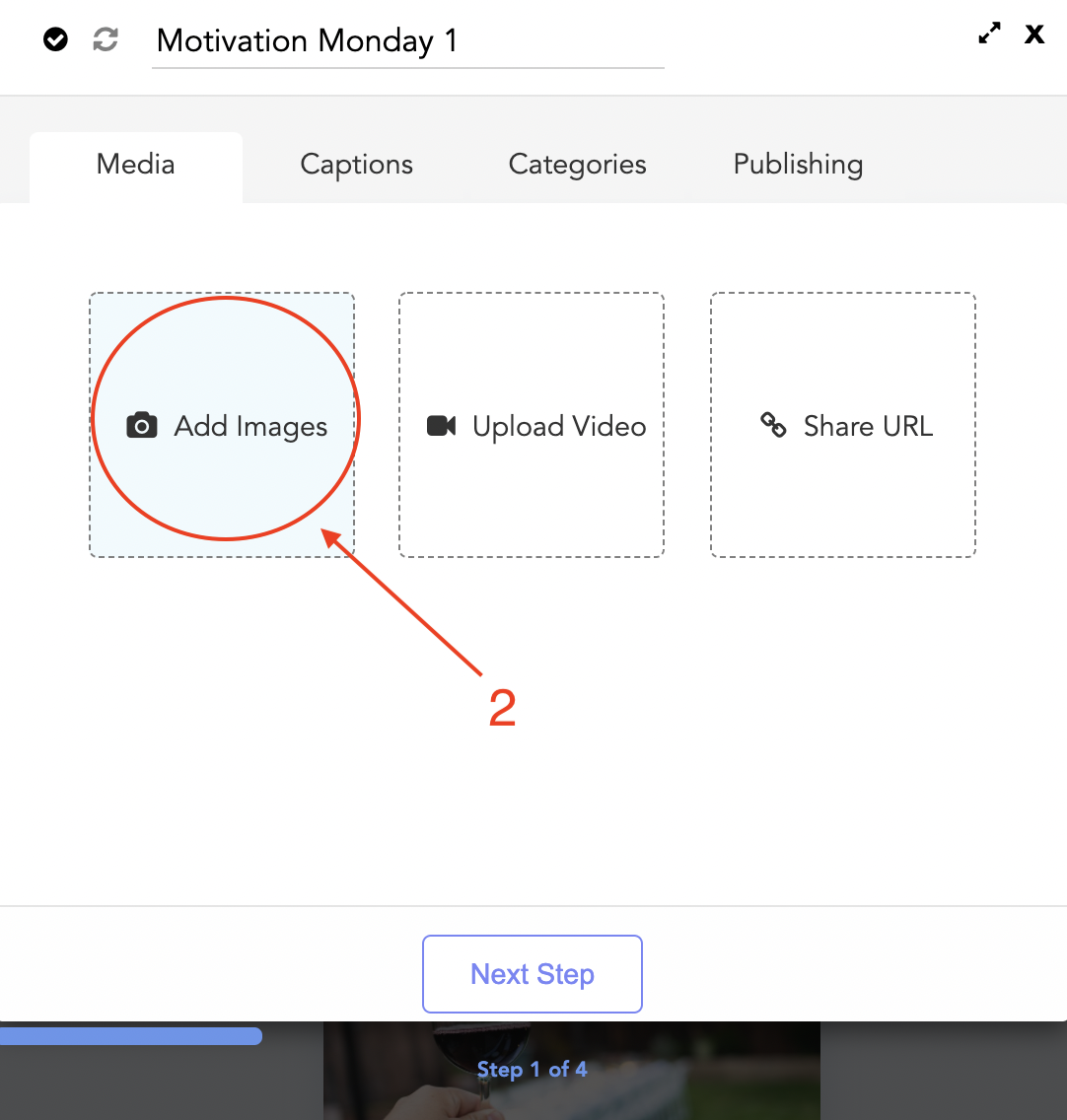1067x1120 pixels.
Task: Select the Upload Video option card
Action: (532, 425)
